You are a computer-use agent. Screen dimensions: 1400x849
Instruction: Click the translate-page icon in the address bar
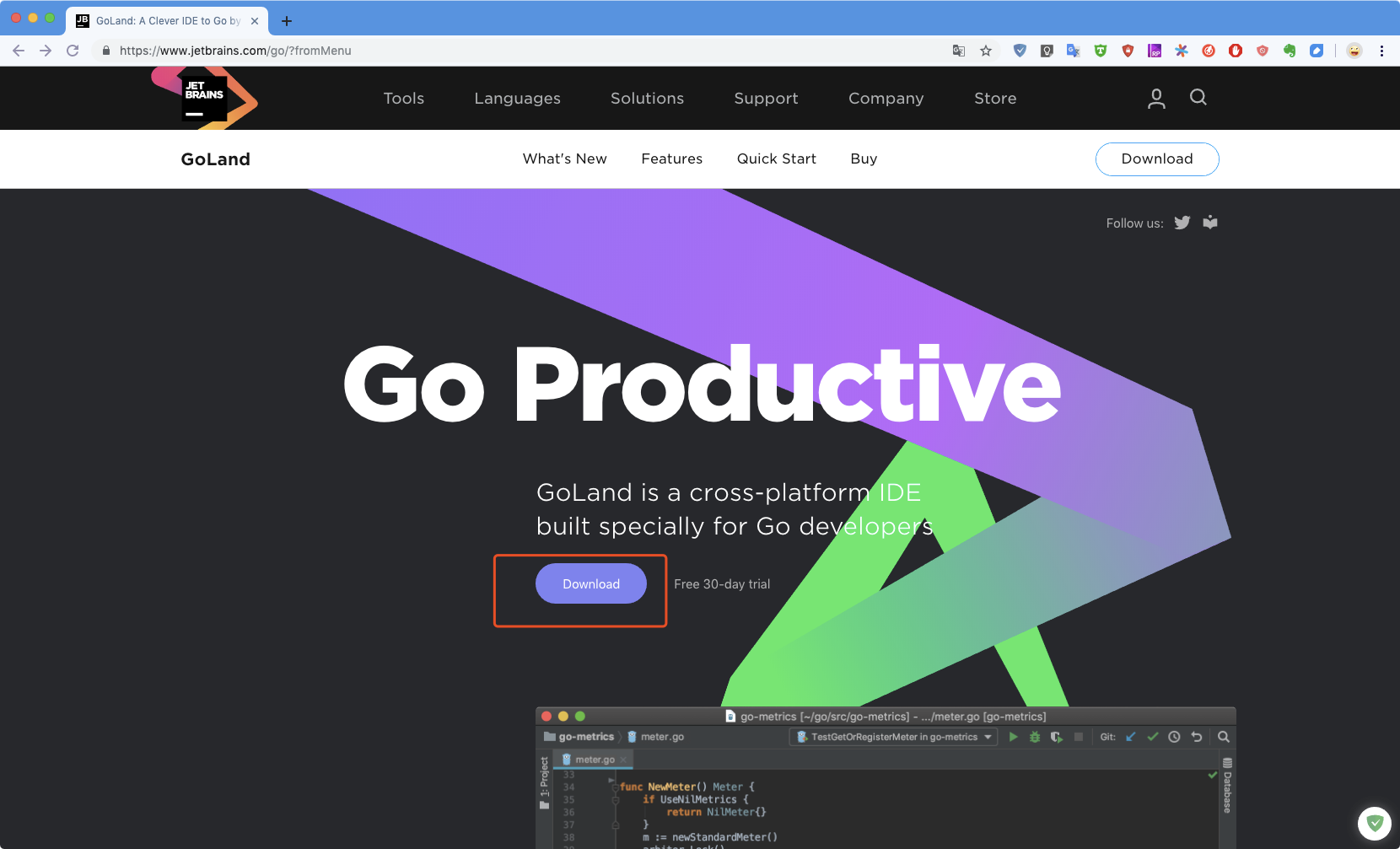click(959, 51)
